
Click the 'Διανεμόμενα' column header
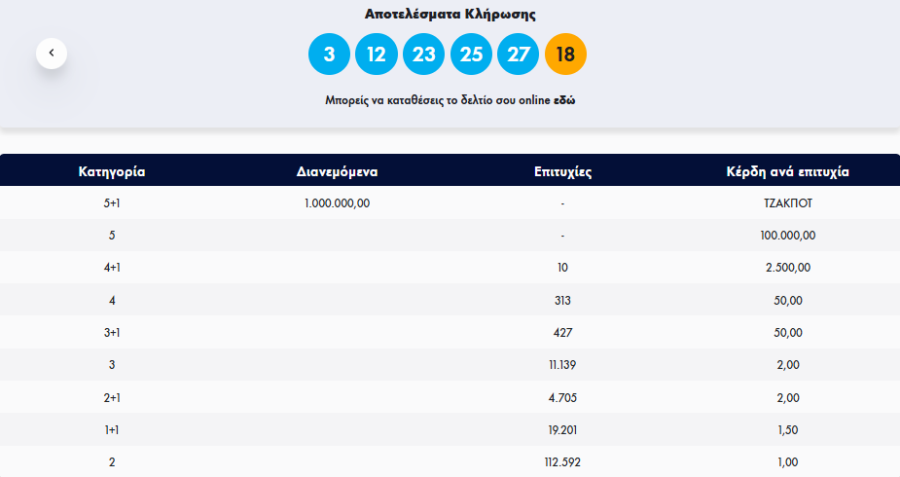point(337,171)
